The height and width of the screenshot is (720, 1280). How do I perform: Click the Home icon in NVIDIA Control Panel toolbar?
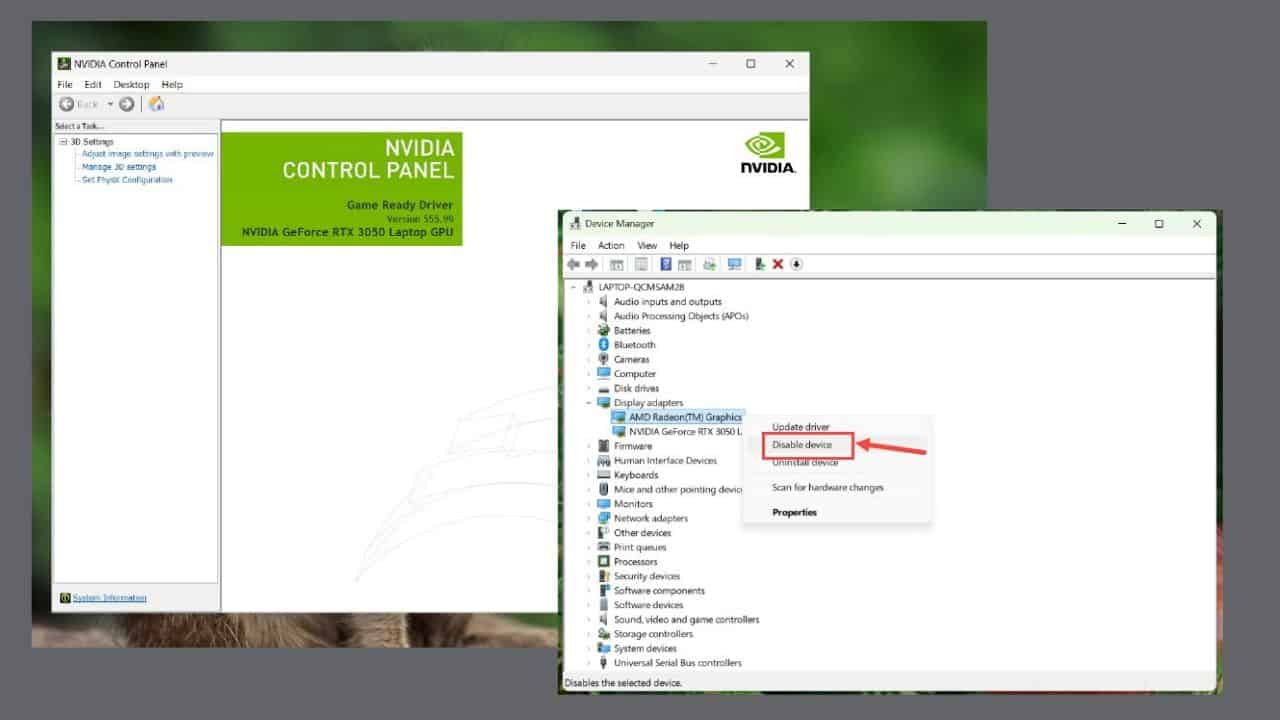pos(156,104)
